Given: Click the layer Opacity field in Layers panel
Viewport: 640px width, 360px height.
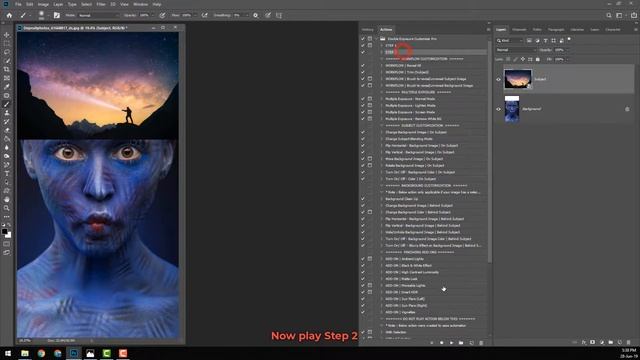Looking at the screenshot, I should click(x=560, y=50).
